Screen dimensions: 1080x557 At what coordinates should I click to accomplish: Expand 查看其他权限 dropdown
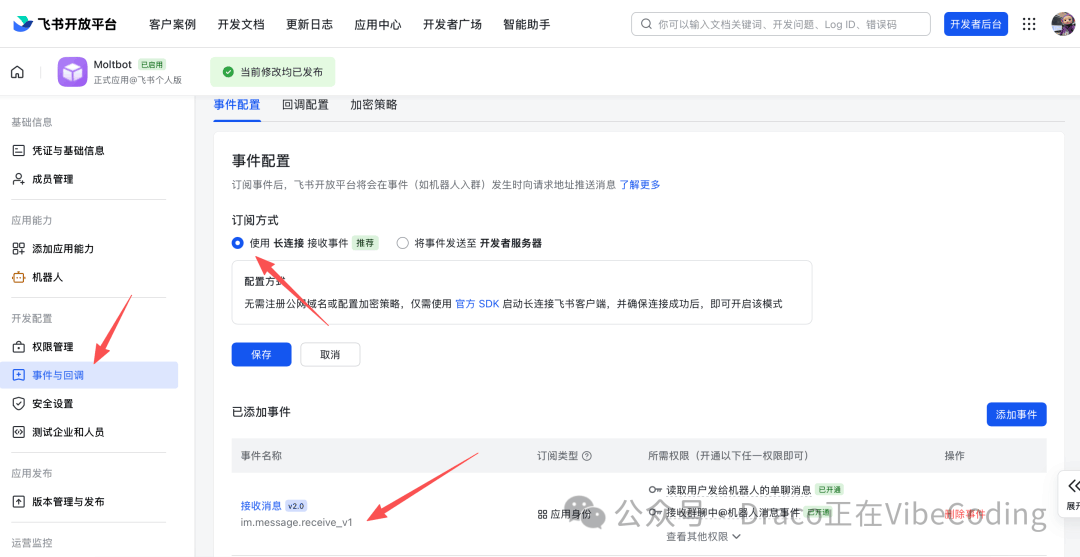point(704,536)
